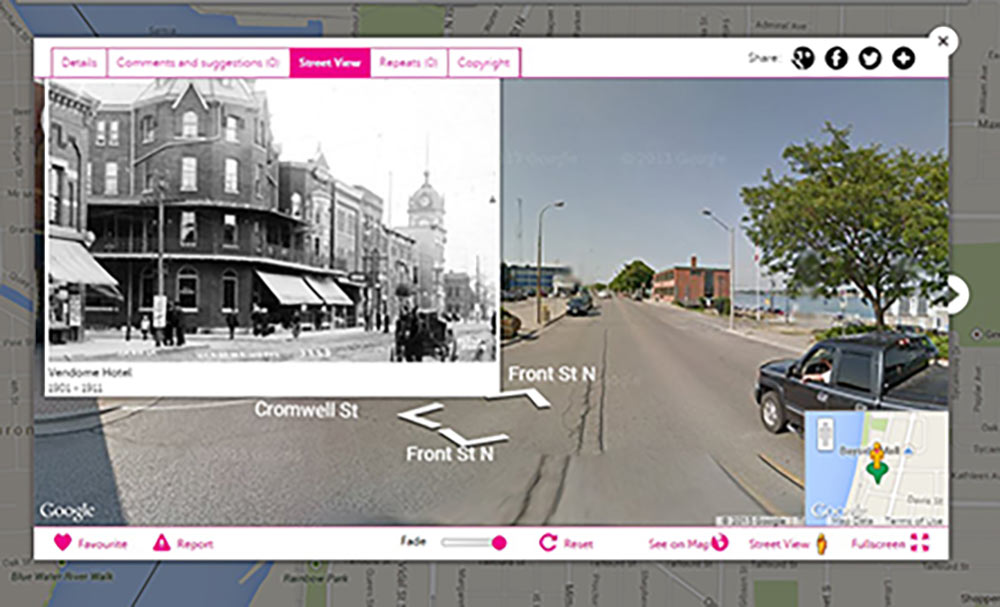
Task: Open map view via globe icon
Action: point(719,542)
